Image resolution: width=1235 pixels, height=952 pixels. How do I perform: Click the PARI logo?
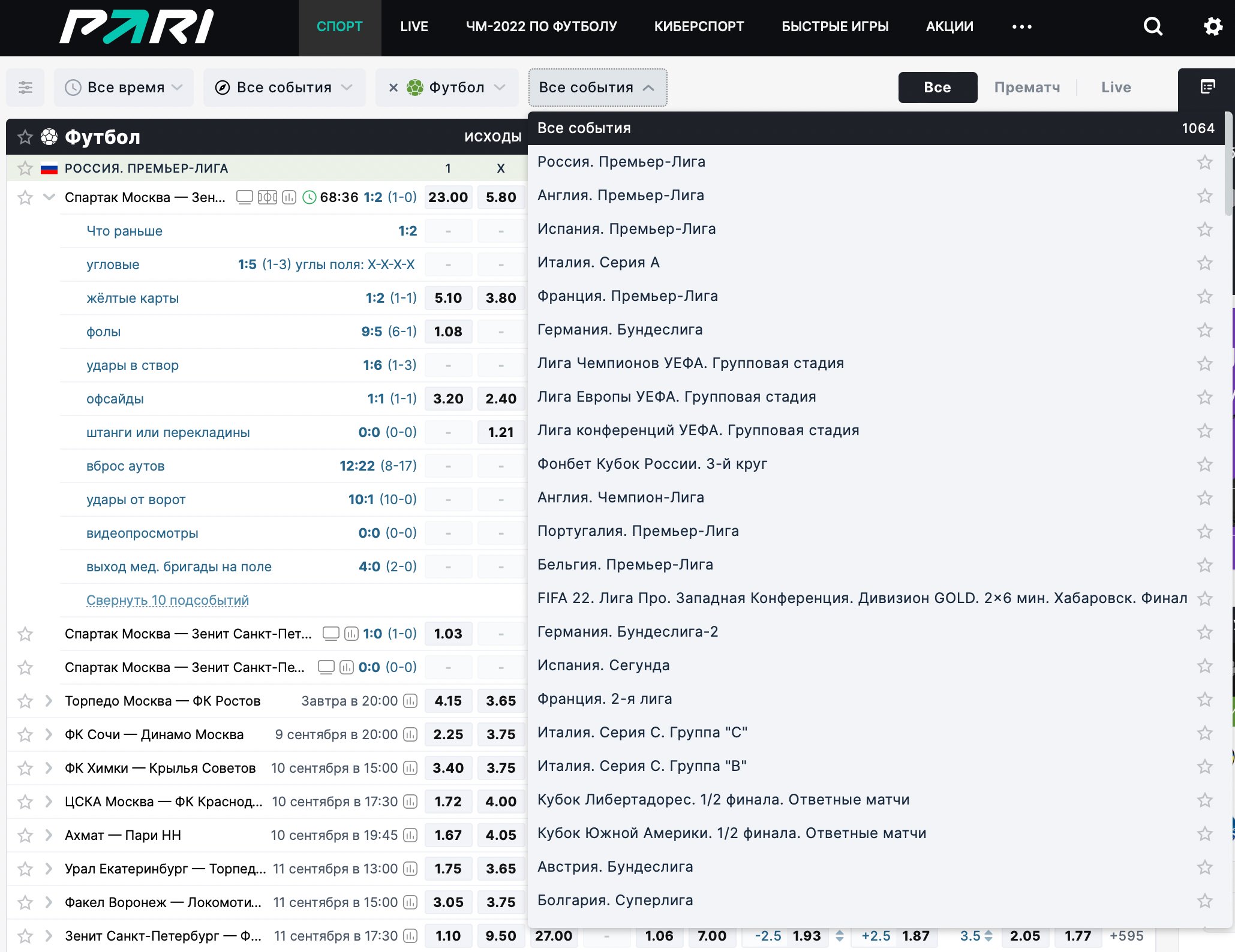(137, 27)
